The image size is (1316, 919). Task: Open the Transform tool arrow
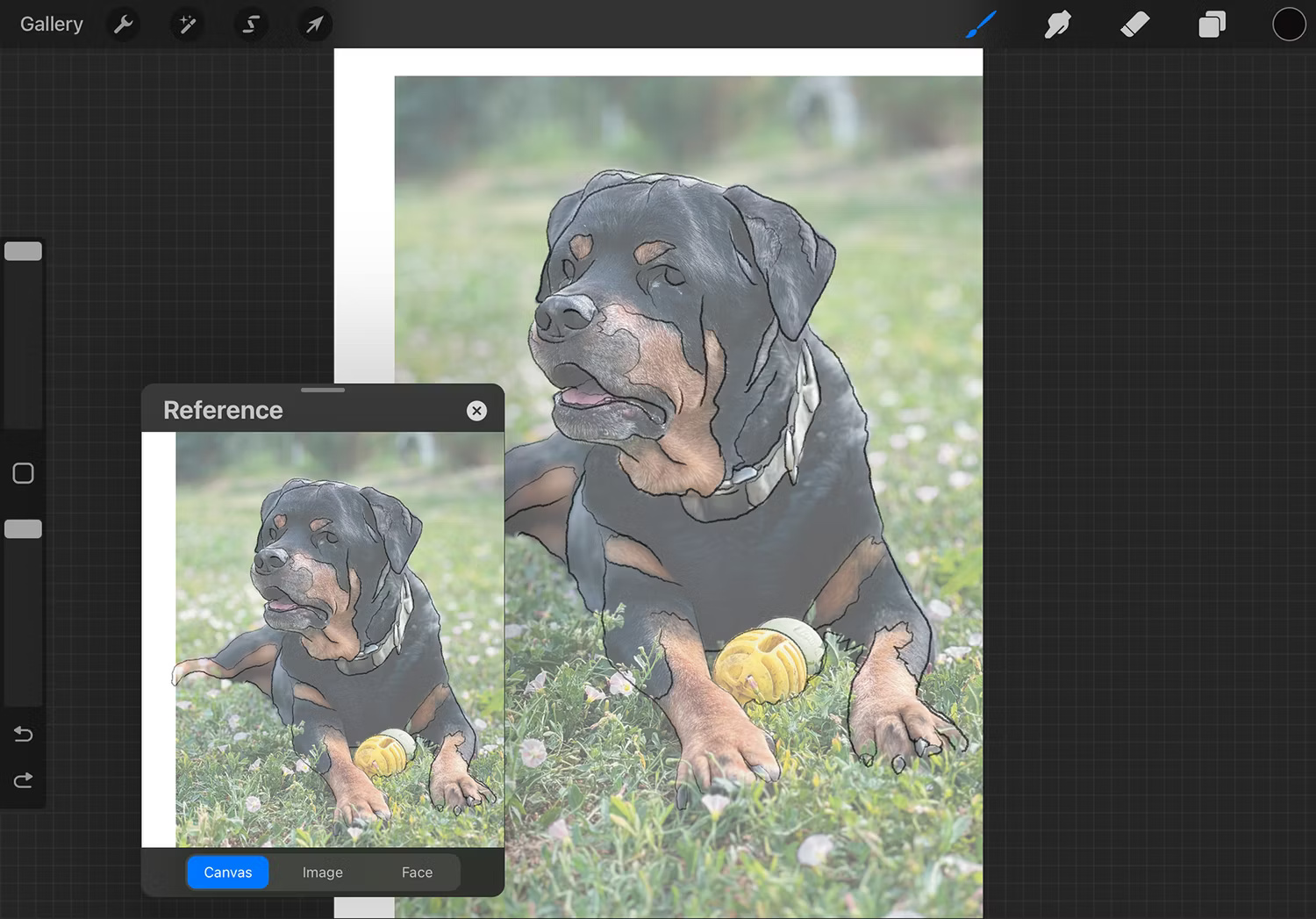coord(314,24)
